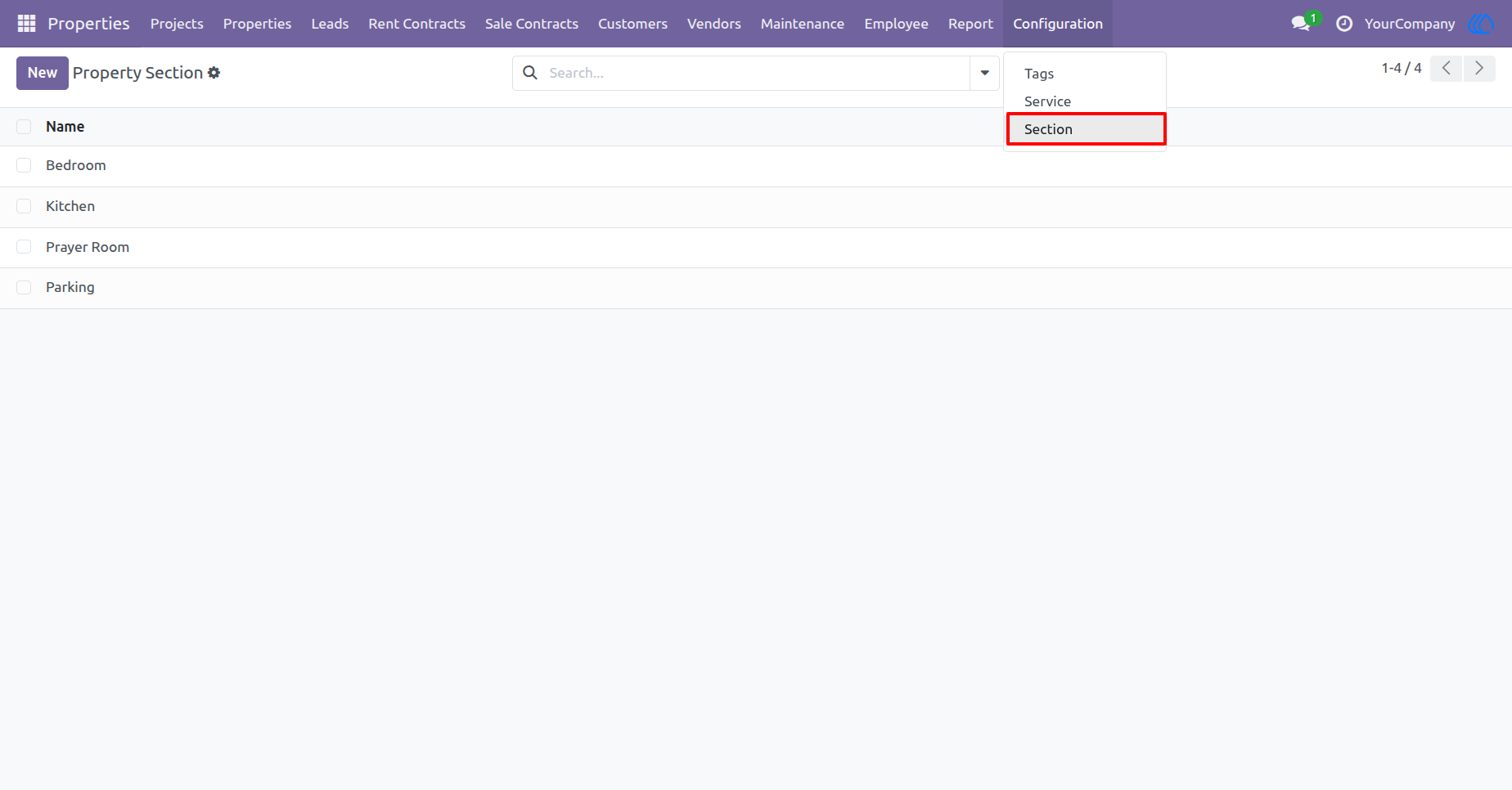Click the New button
Screen dimensions: 1512x790
43,73
